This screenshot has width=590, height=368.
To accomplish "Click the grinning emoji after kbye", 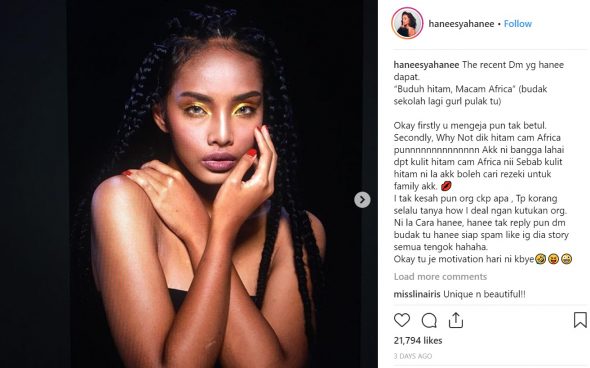I will (567, 259).
